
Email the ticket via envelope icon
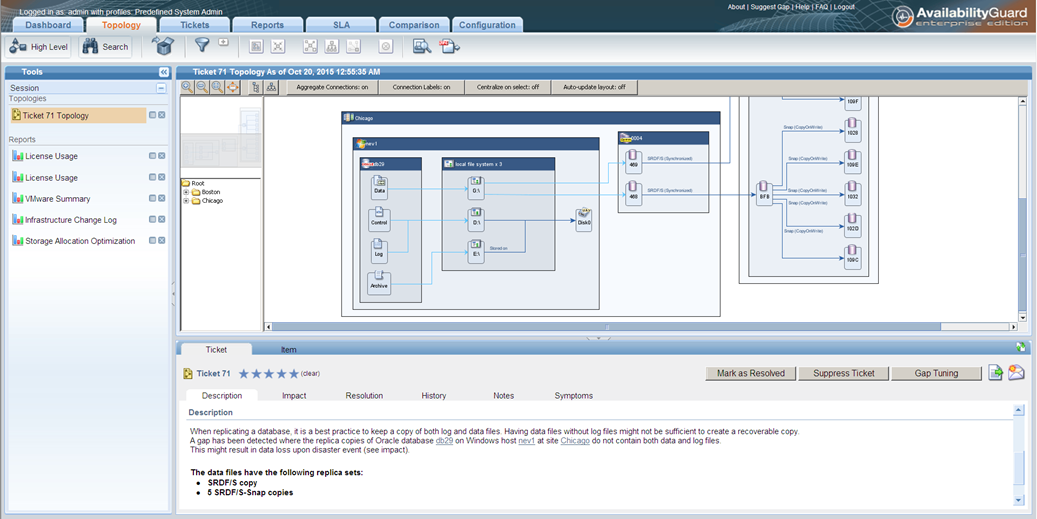pos(1016,373)
